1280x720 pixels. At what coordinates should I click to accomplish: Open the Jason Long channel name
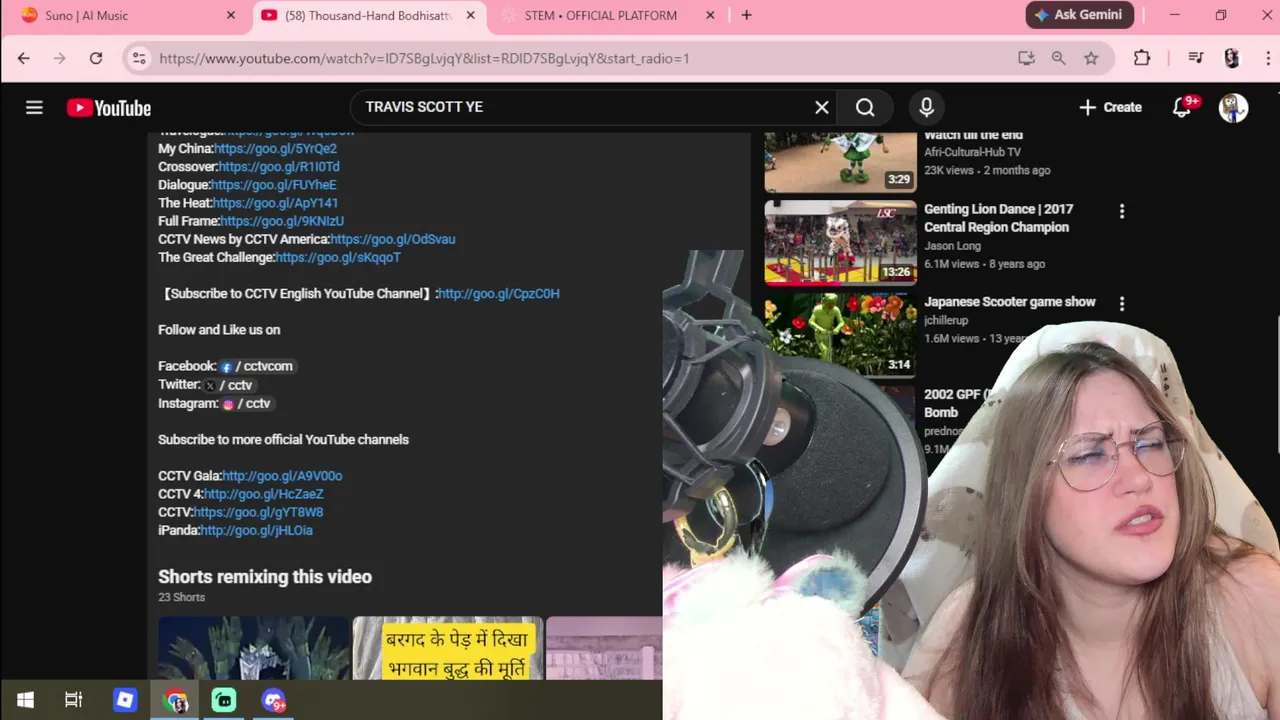tap(952, 245)
